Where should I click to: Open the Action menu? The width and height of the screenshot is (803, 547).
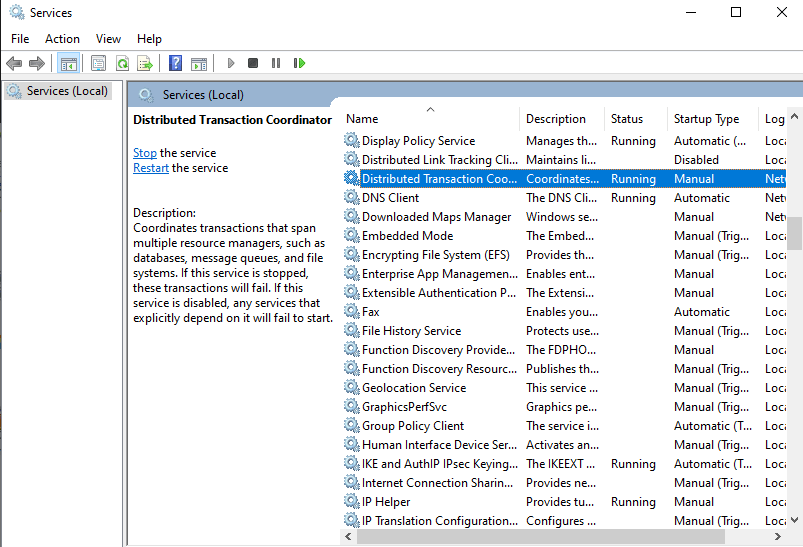(x=62, y=39)
